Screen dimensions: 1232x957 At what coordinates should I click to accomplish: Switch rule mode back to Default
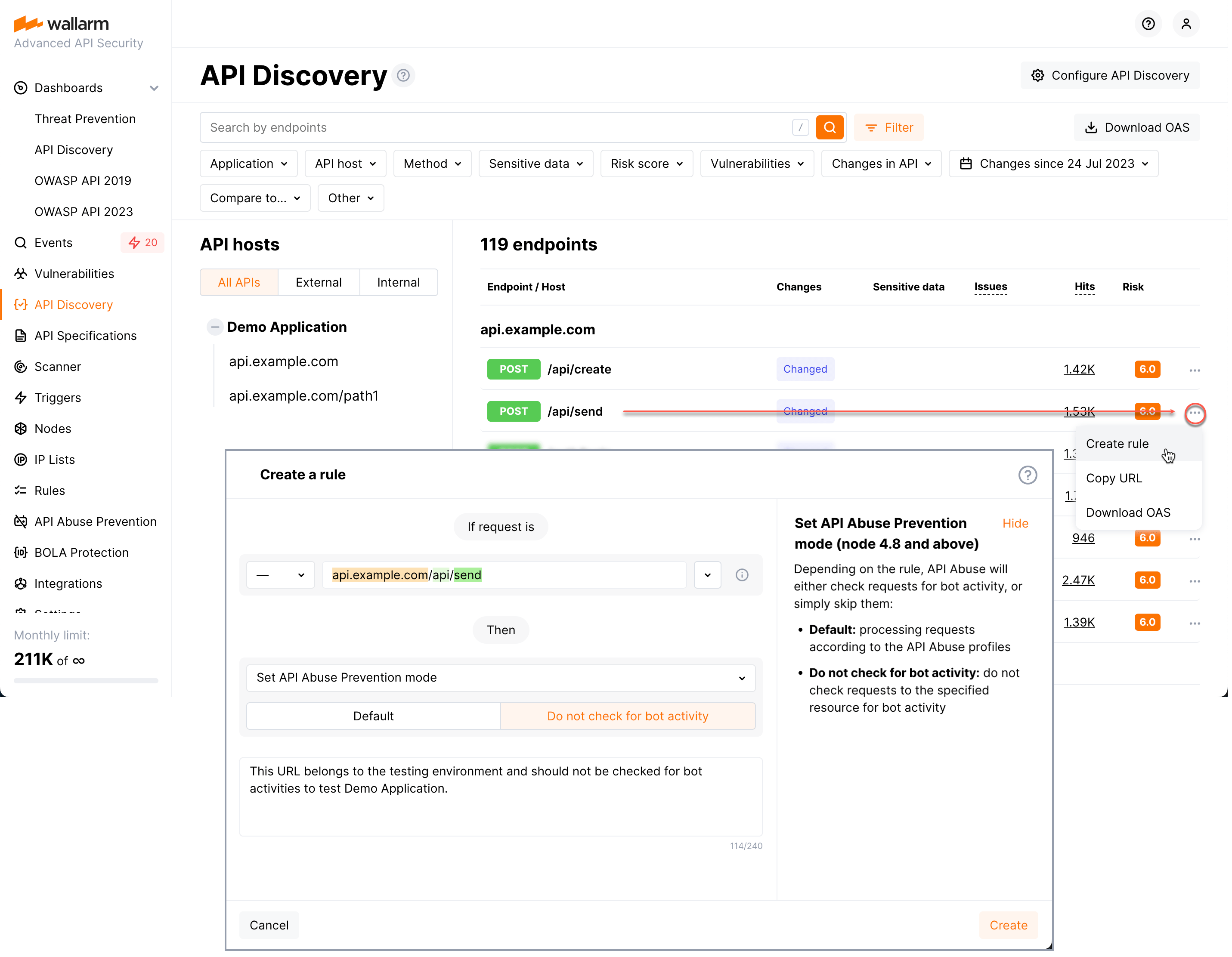click(373, 716)
